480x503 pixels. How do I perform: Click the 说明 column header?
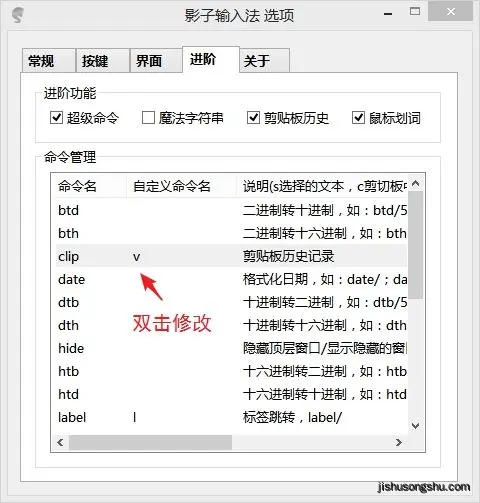coord(322,186)
